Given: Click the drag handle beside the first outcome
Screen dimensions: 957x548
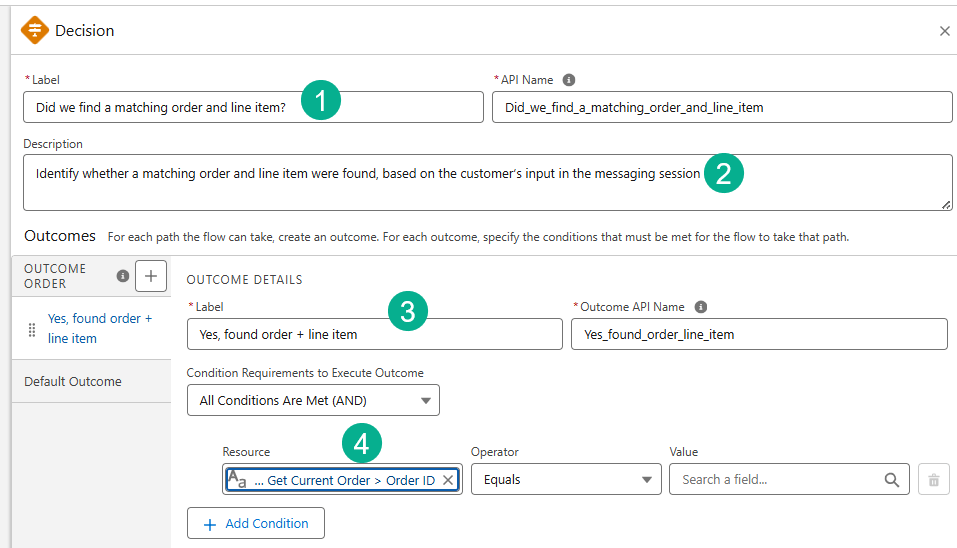Looking at the screenshot, I should tap(31, 329).
